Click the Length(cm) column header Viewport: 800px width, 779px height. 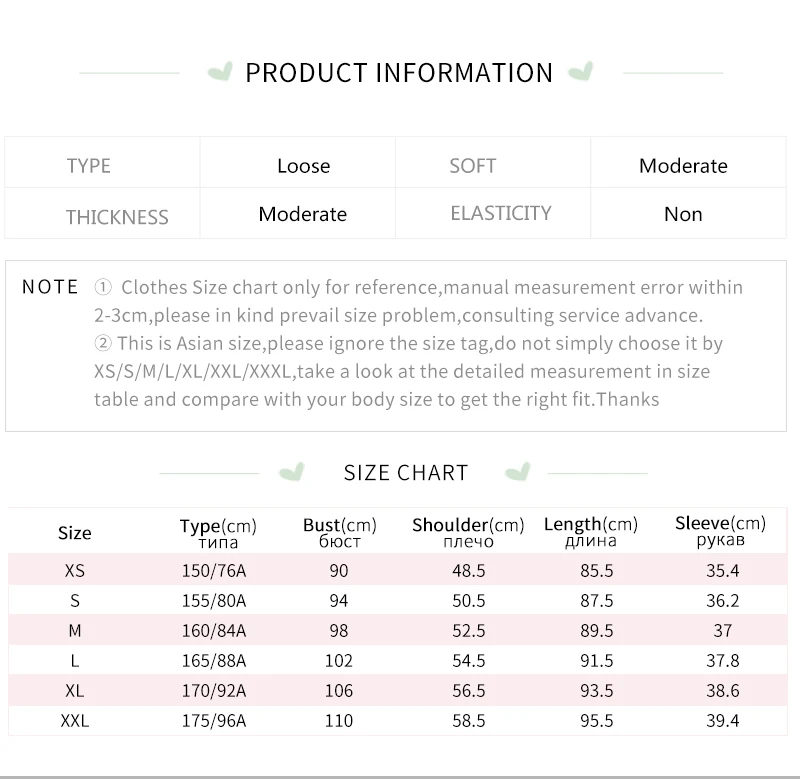(591, 532)
